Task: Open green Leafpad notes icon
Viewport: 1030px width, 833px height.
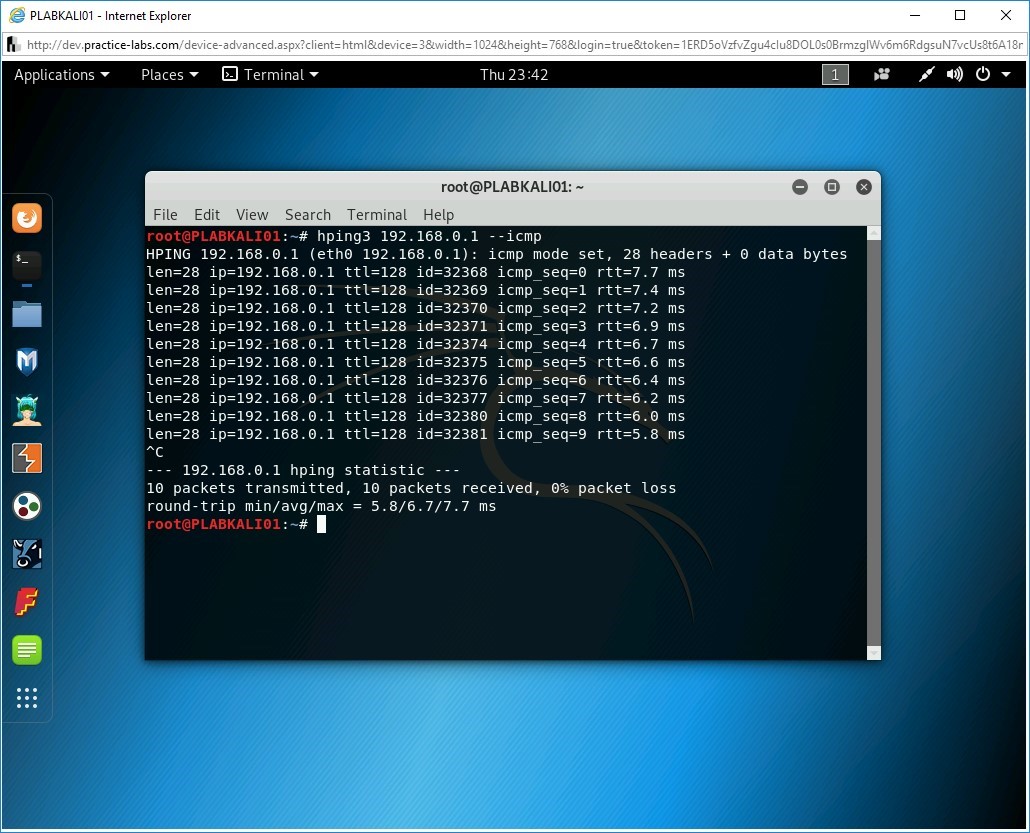Action: tap(27, 650)
